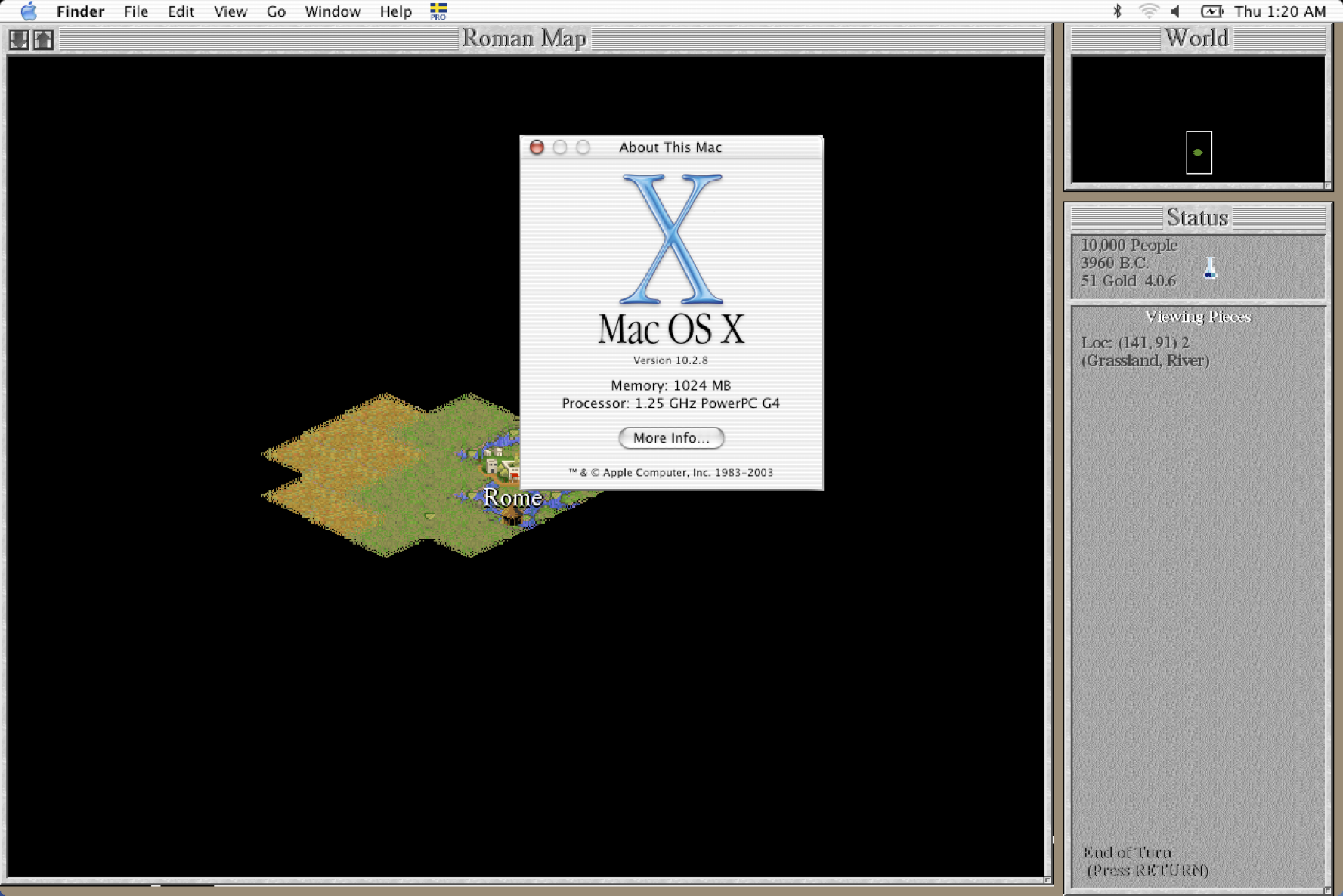
Task: Click the '(Grassland, River)' terrain text
Action: tap(1145, 361)
